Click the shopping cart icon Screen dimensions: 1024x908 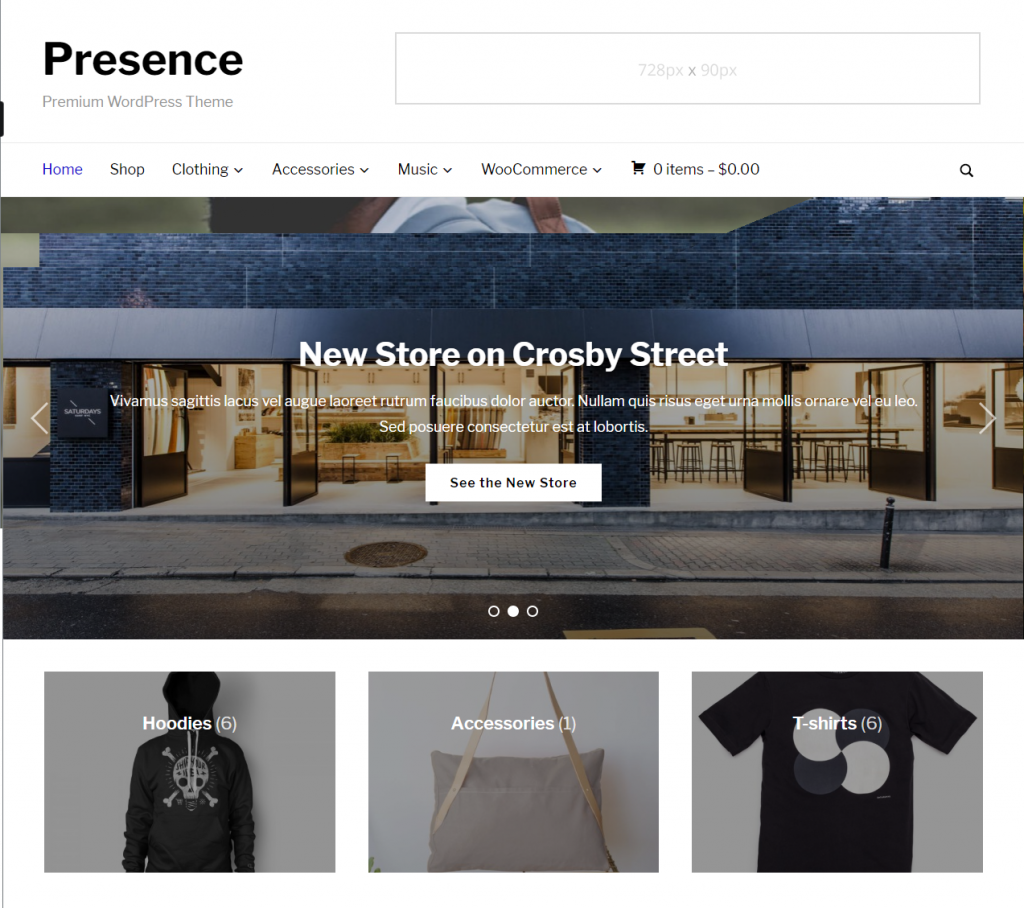click(638, 168)
